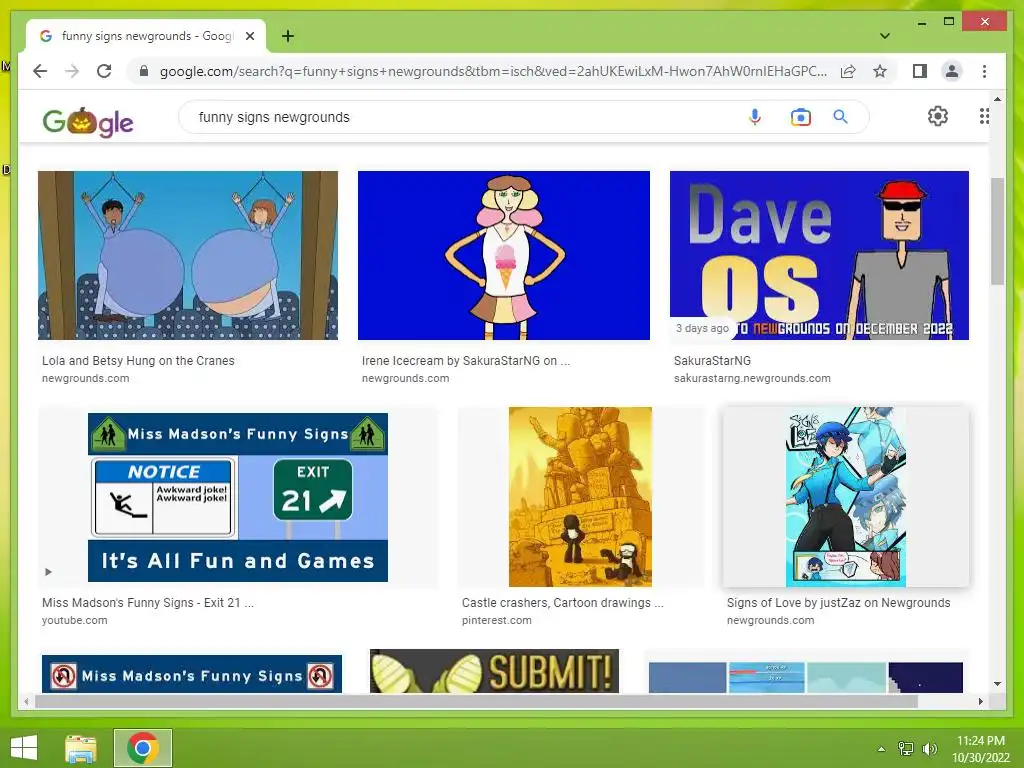Open SakuraStarNG result title
The height and width of the screenshot is (768, 1024).
tap(712, 360)
